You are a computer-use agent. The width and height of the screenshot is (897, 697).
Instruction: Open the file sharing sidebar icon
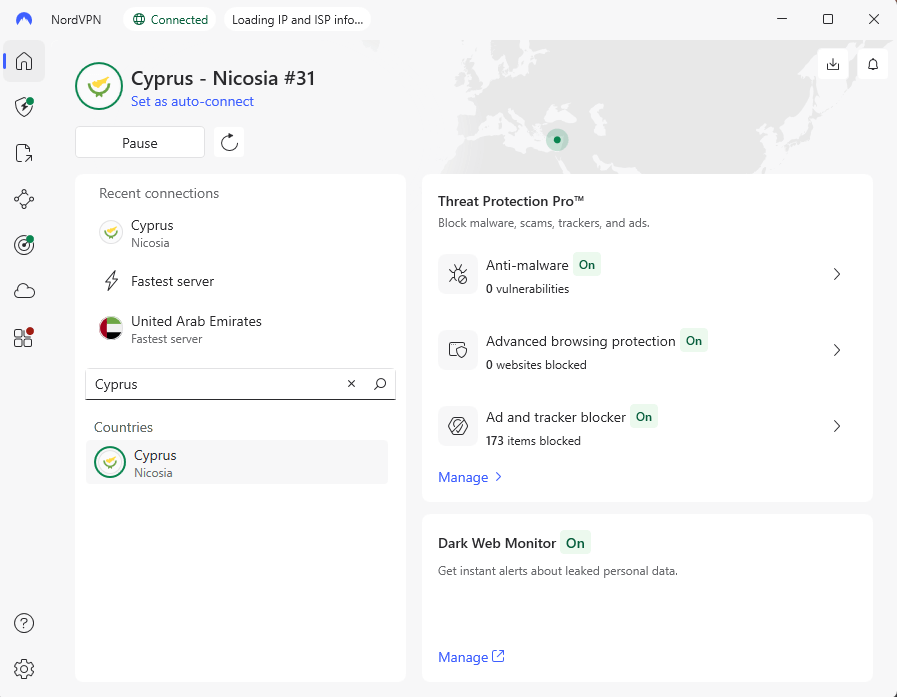(23, 153)
